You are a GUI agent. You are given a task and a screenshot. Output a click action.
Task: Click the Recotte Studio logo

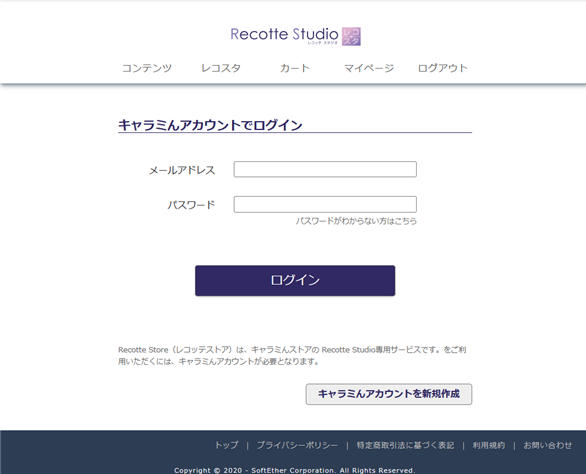pos(295,36)
